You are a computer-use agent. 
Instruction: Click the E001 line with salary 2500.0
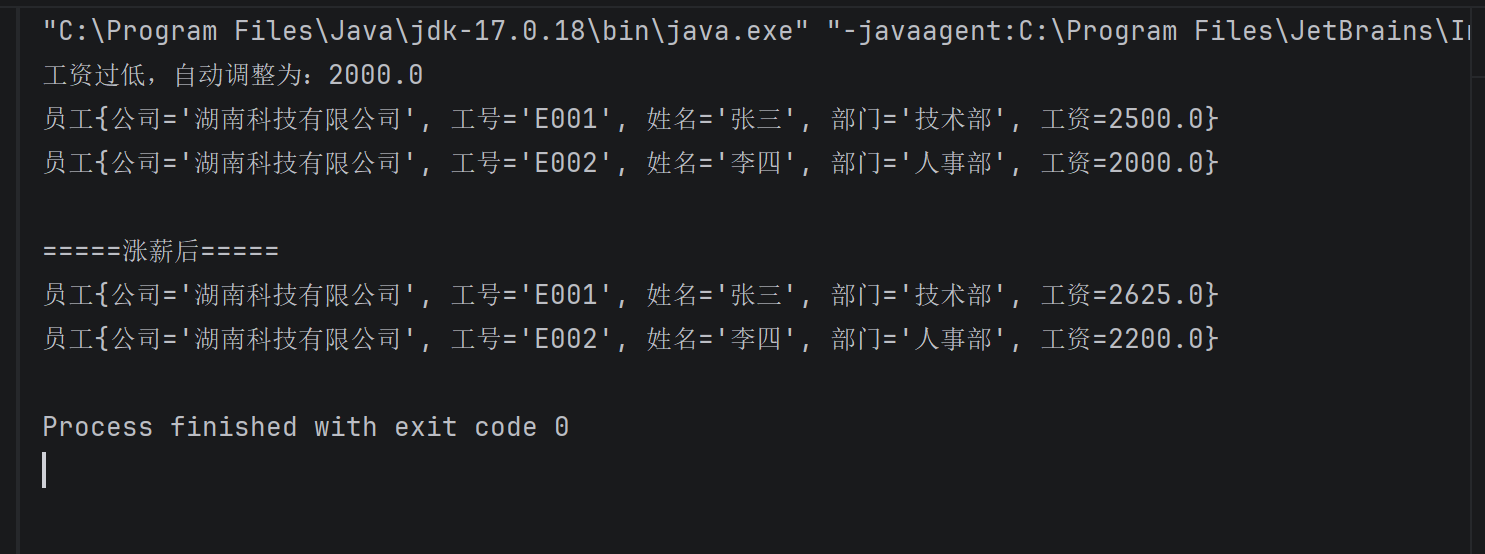tap(630, 119)
